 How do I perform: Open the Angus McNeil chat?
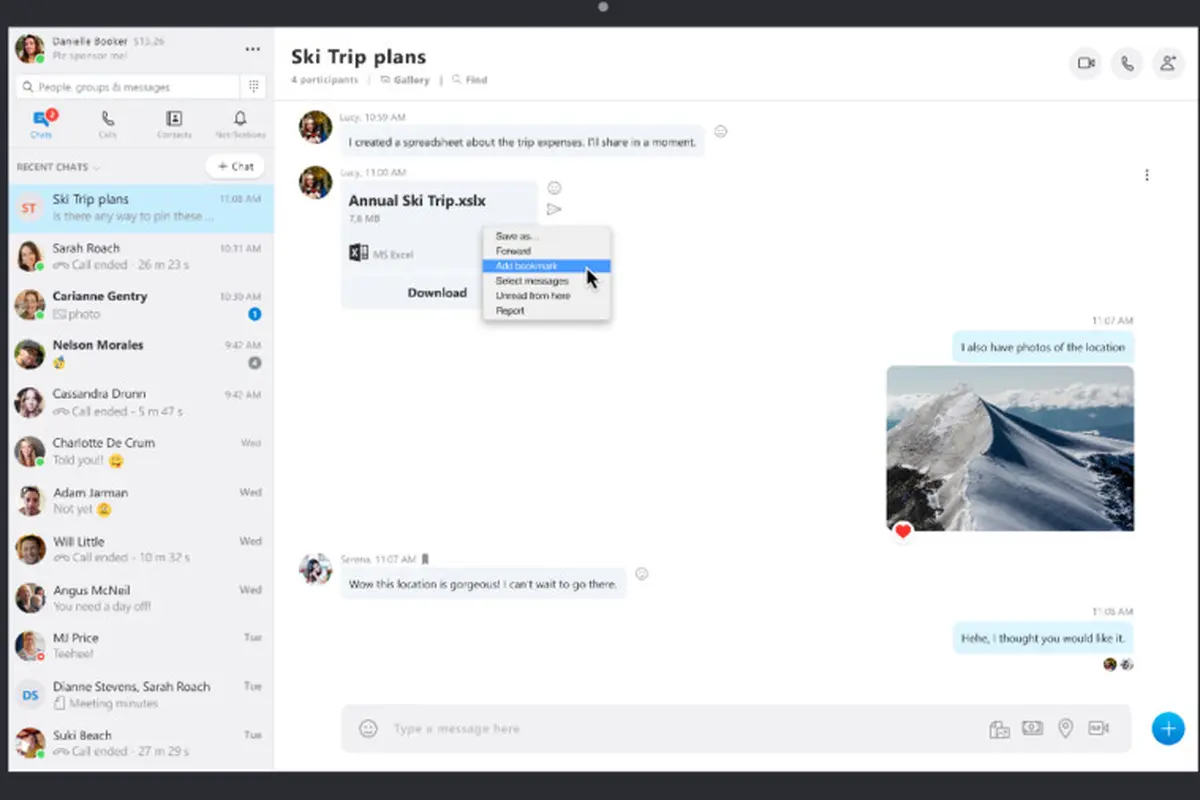[141, 598]
